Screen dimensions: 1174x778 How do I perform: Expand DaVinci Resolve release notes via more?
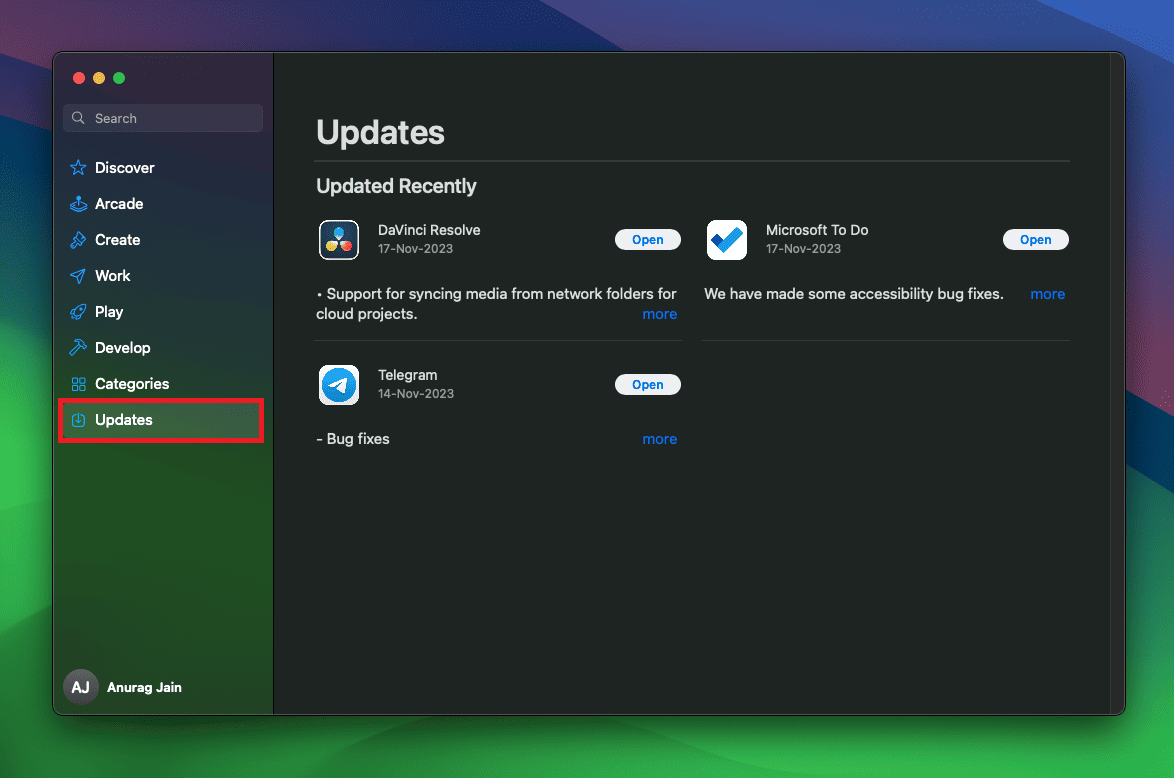tap(660, 314)
